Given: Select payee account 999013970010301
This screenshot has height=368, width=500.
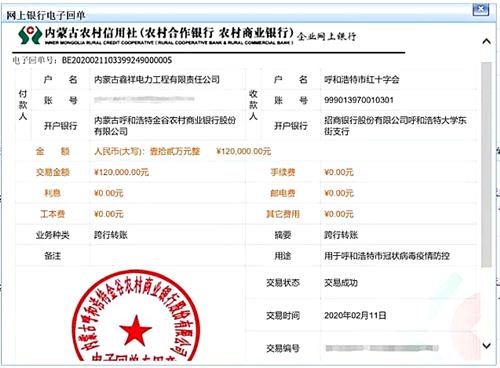Looking at the screenshot, I should click(359, 100).
